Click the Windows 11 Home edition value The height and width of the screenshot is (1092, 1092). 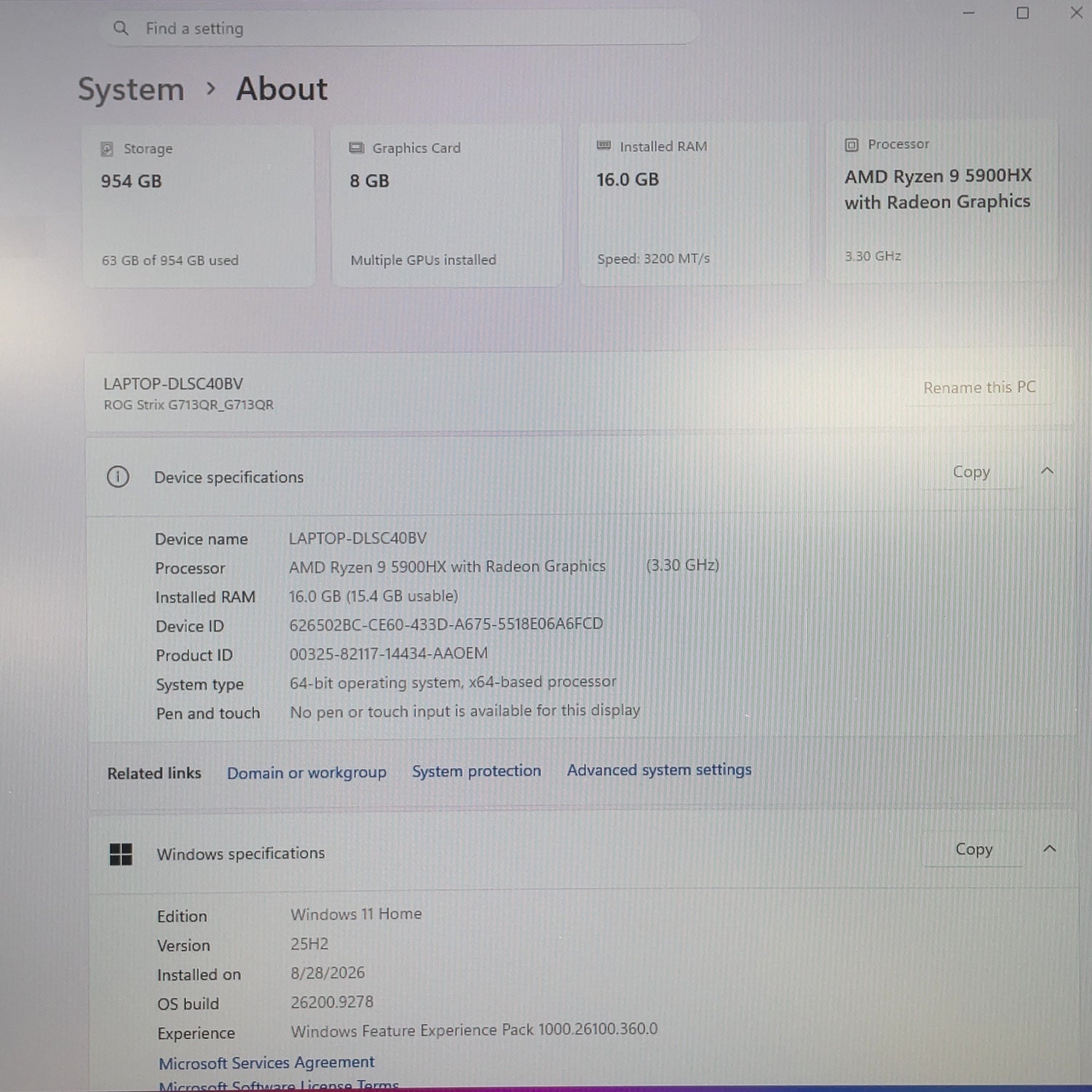click(356, 914)
